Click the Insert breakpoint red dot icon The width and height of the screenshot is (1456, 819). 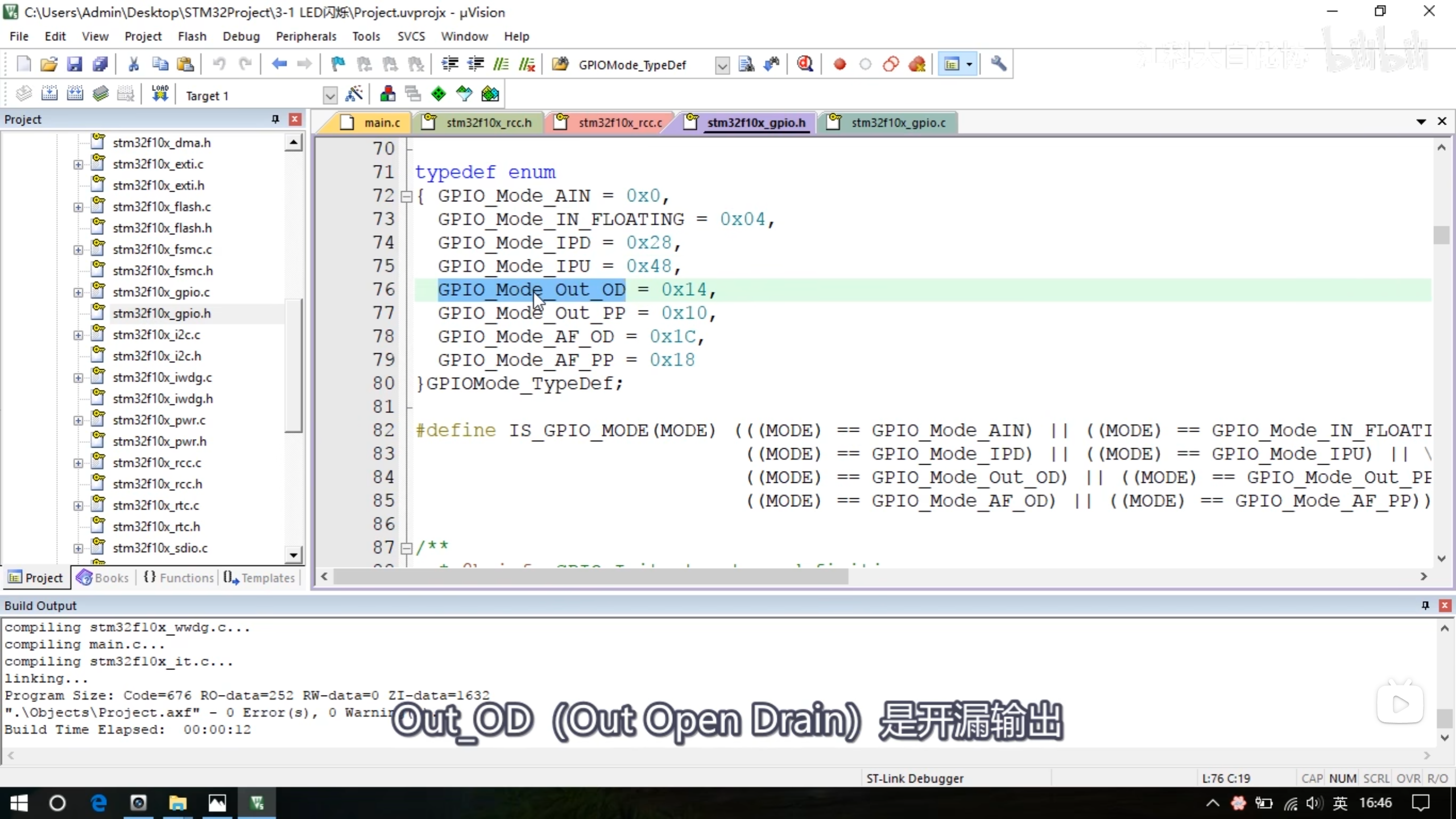[839, 64]
